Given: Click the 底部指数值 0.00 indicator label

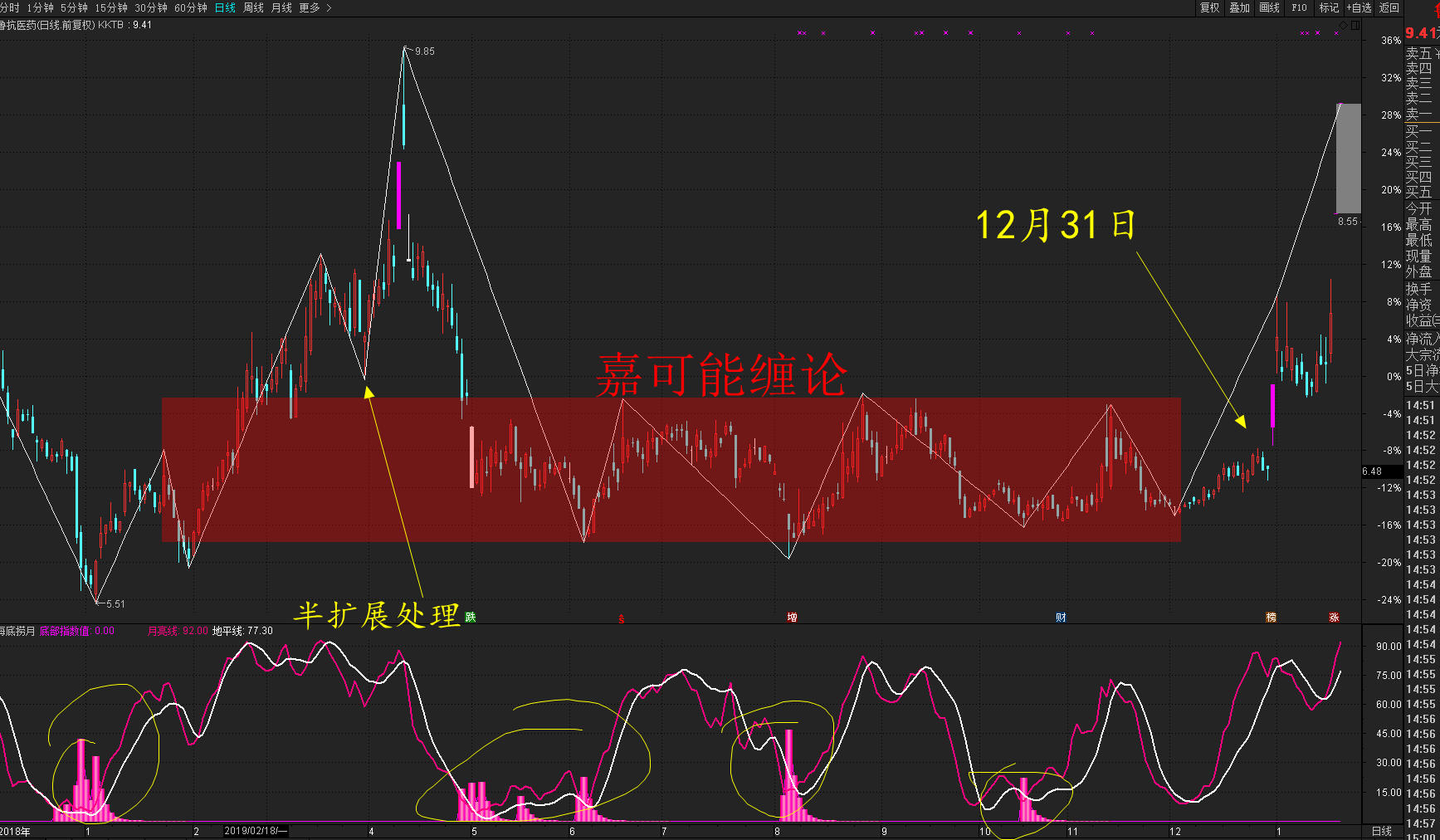Looking at the screenshot, I should pyautogui.click(x=77, y=631).
